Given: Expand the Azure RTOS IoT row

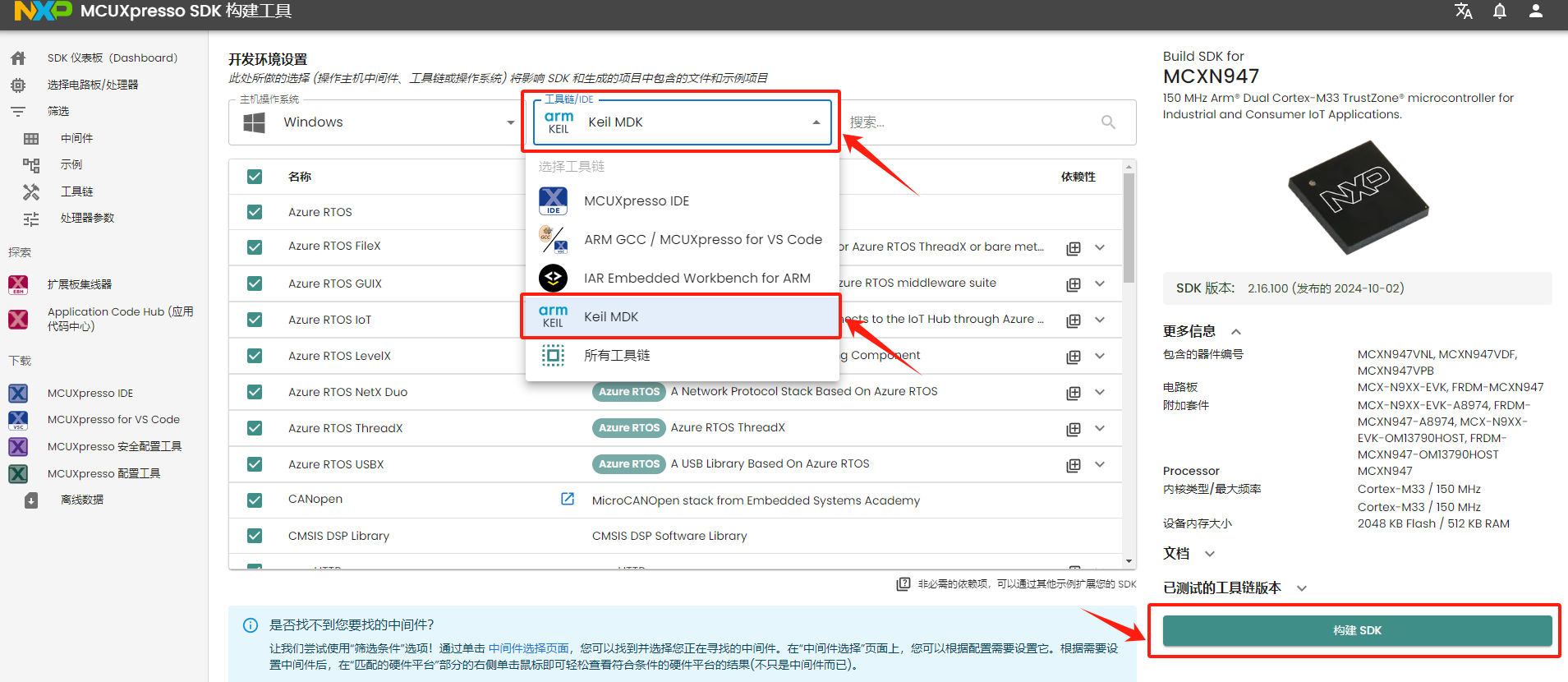Looking at the screenshot, I should (1100, 320).
